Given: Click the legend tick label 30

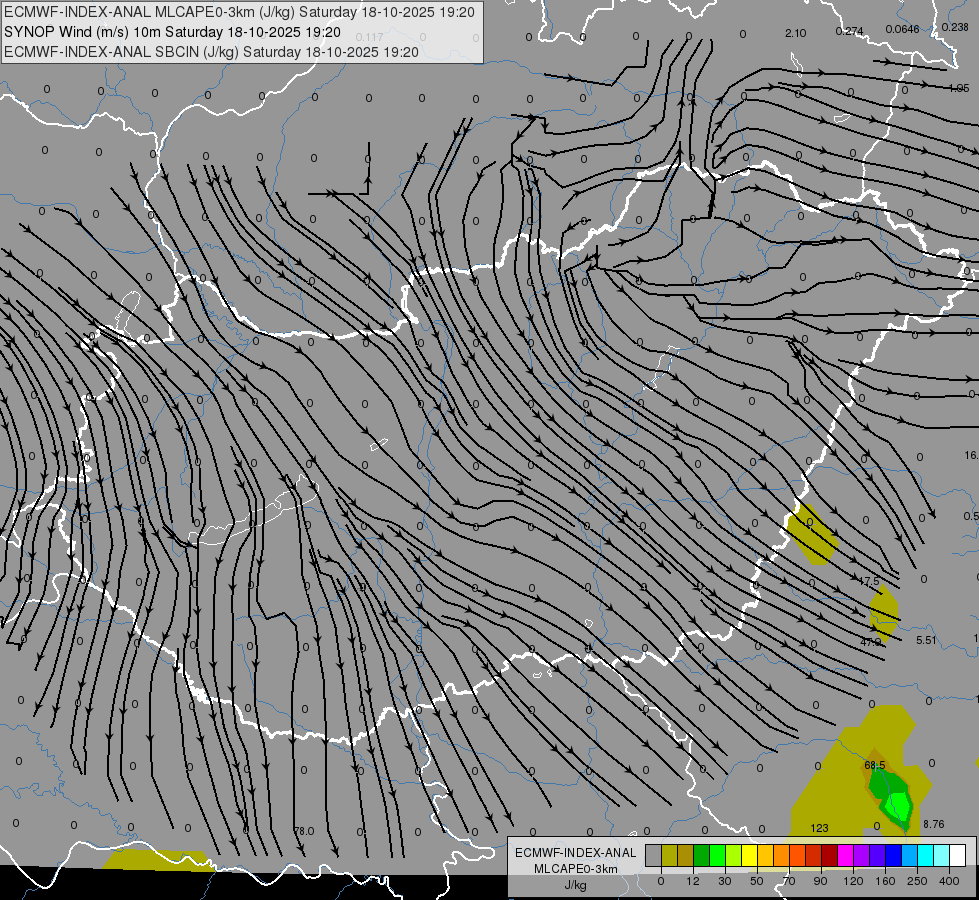Looking at the screenshot, I should pyautogui.click(x=725, y=882).
